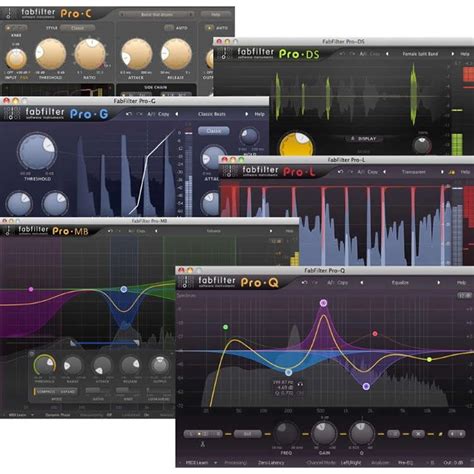Viewport: 474px width, 474px height.
Task: Click the undo arrow in Pro-L header
Action: (x=340, y=172)
